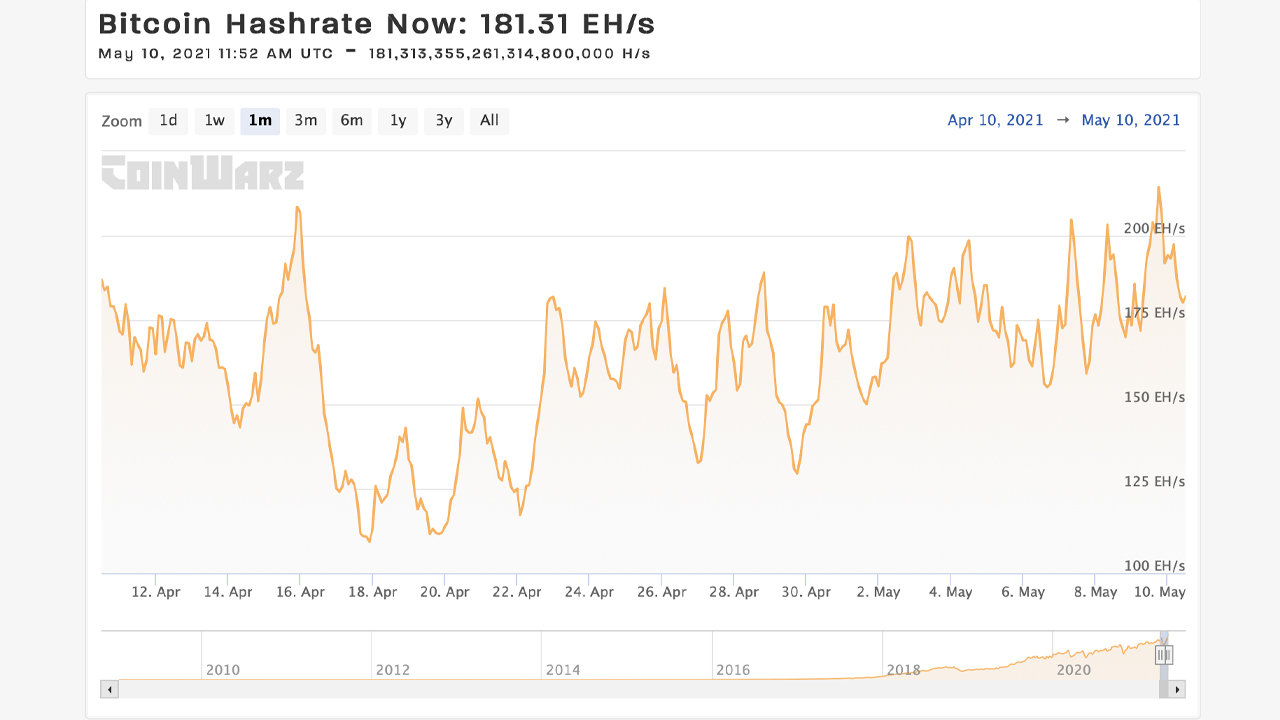
Task: Click the '150 EH/s' y-axis label
Action: pyautogui.click(x=1155, y=397)
